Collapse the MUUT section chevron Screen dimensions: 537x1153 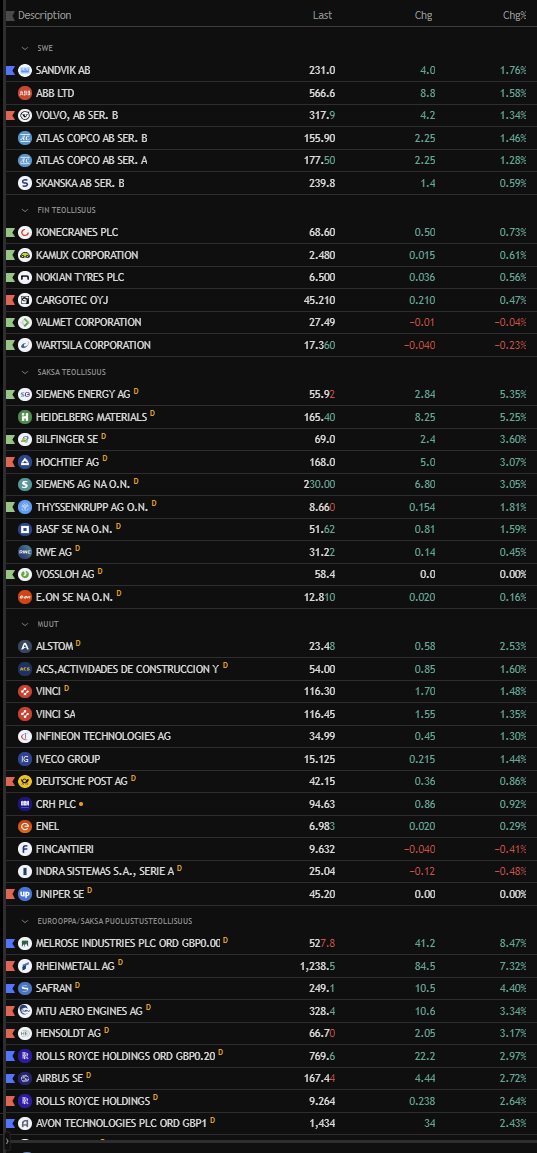tap(24, 624)
